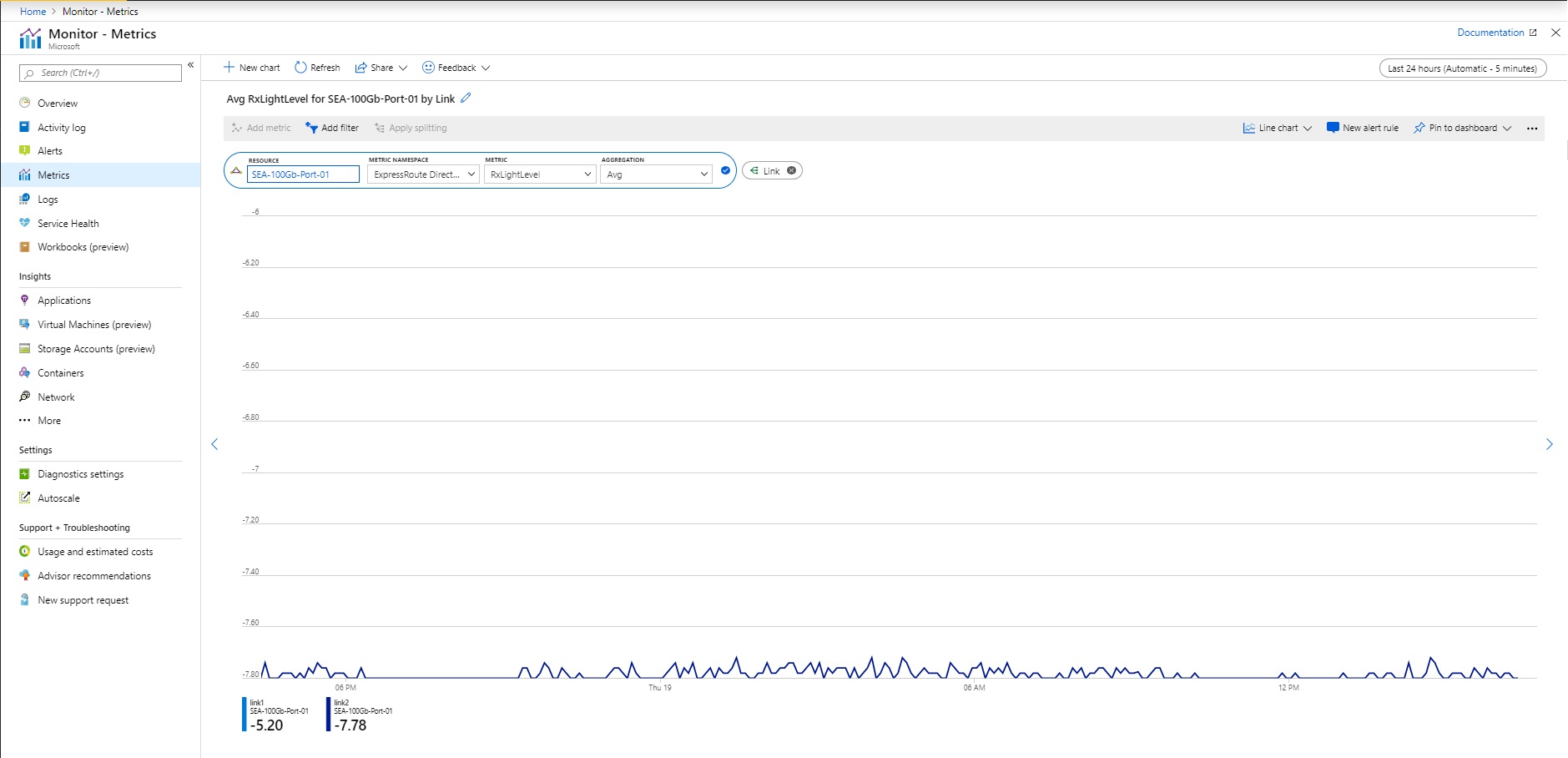Viewport: 1568px width, 758px height.
Task: Refresh the metrics chart
Action: point(317,68)
